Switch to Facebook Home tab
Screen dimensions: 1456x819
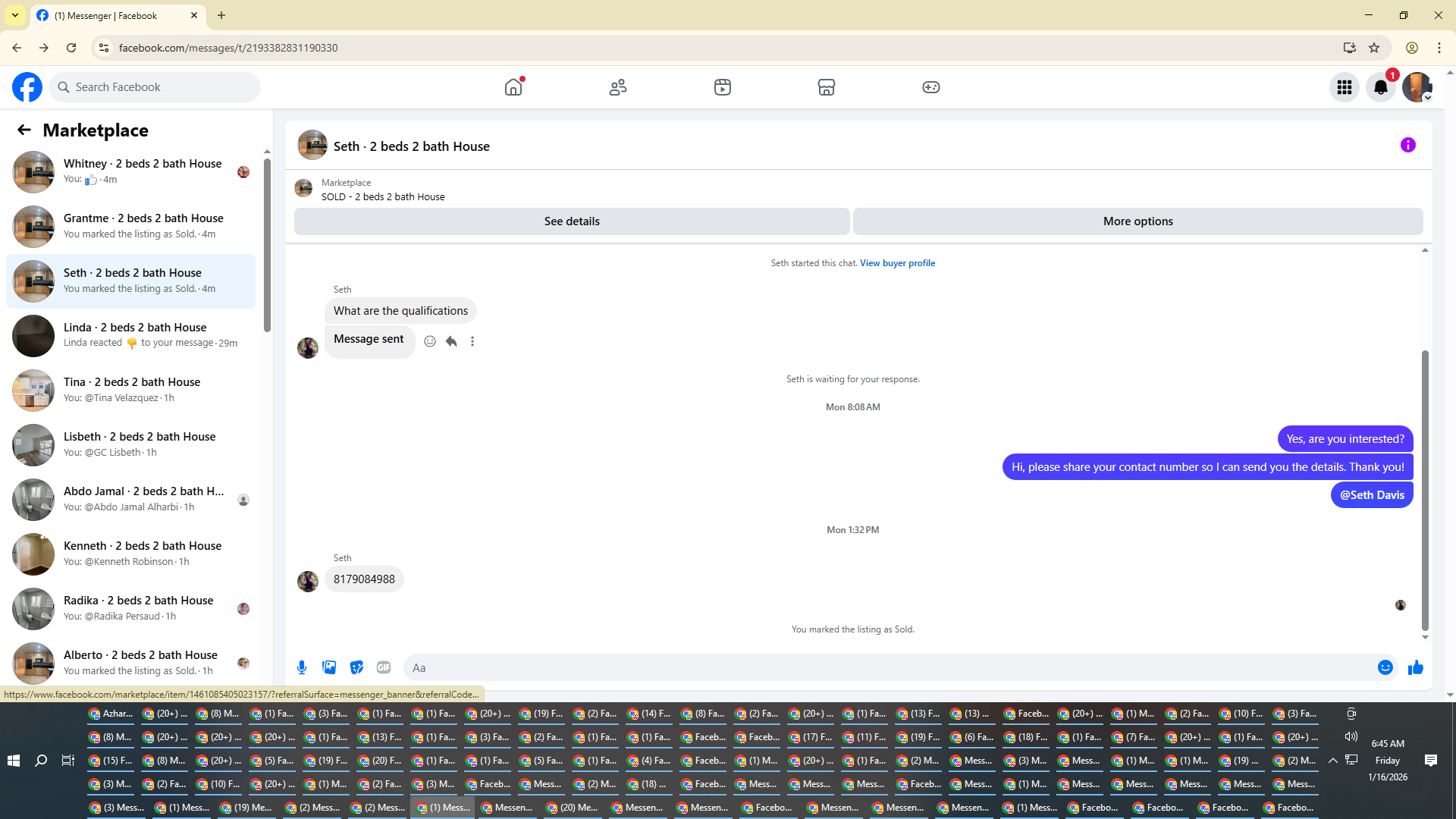pos(513,87)
